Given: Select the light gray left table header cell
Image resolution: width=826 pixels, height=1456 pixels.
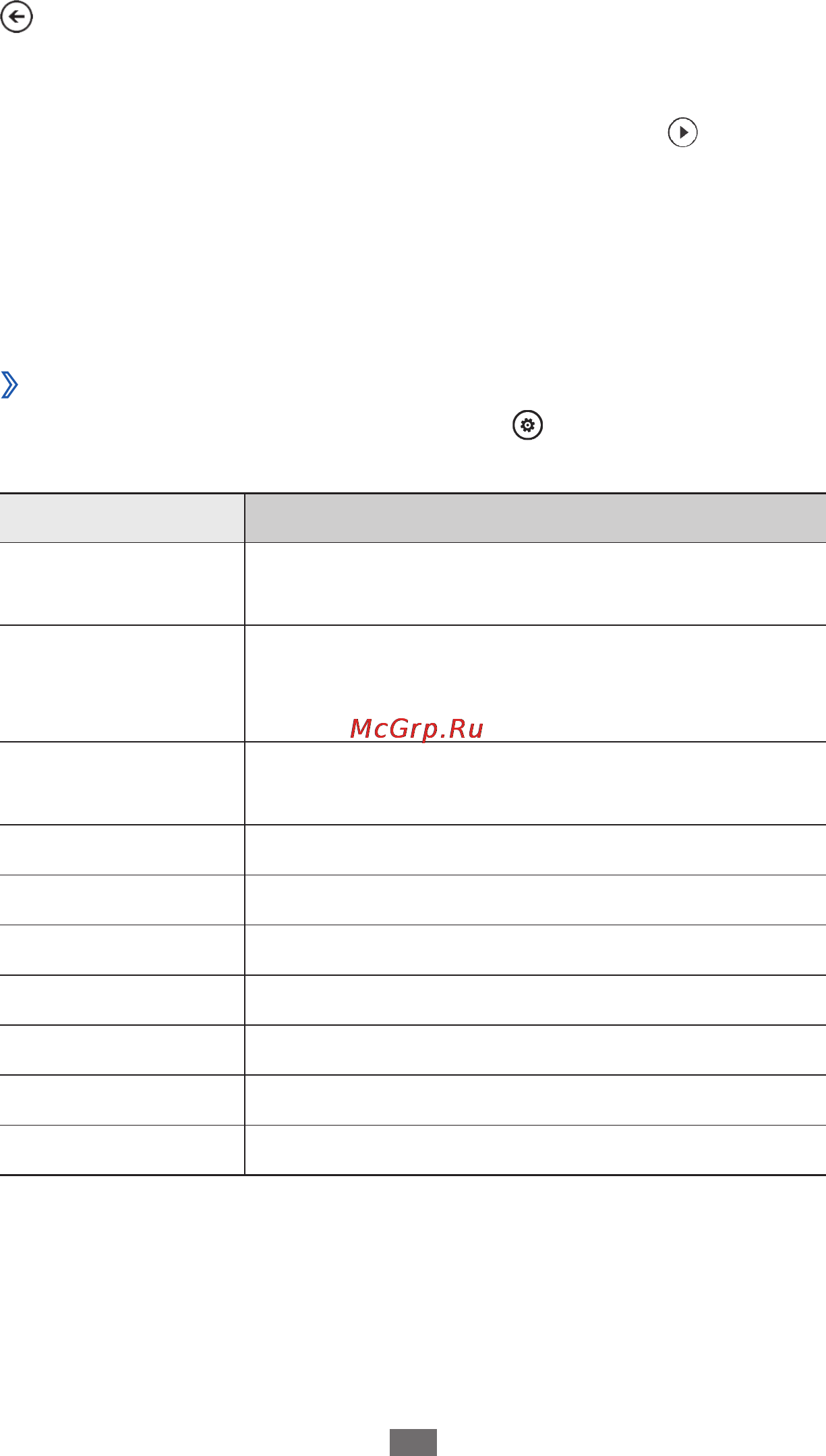Looking at the screenshot, I should [x=122, y=518].
